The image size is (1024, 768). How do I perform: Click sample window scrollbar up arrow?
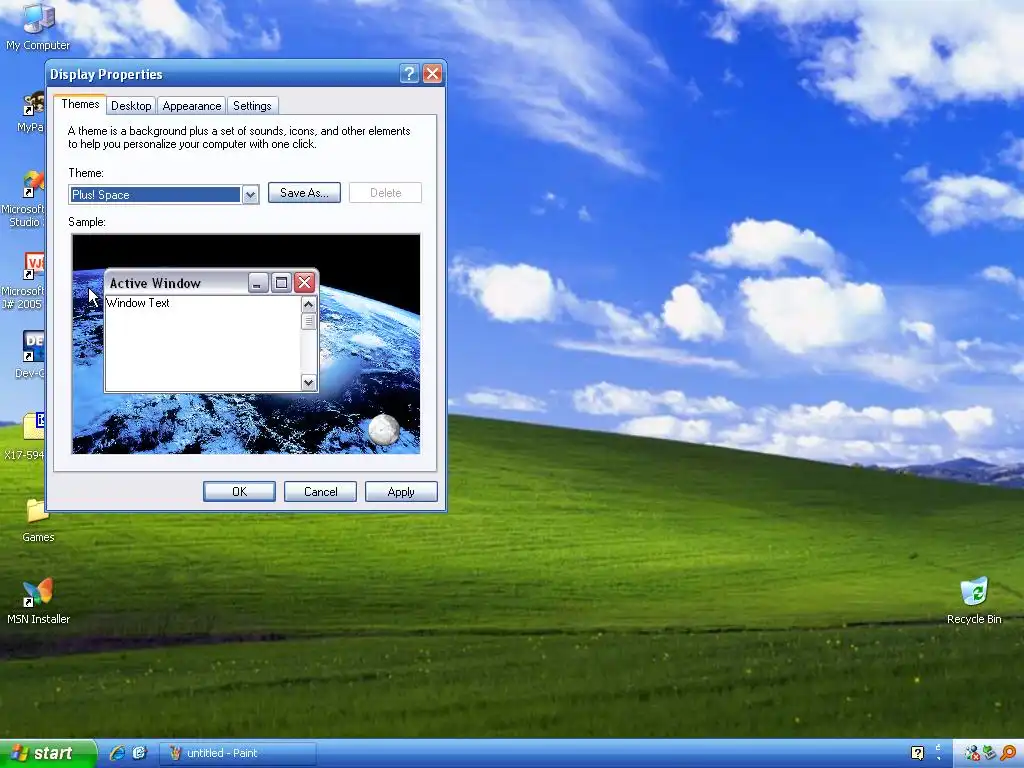308,304
